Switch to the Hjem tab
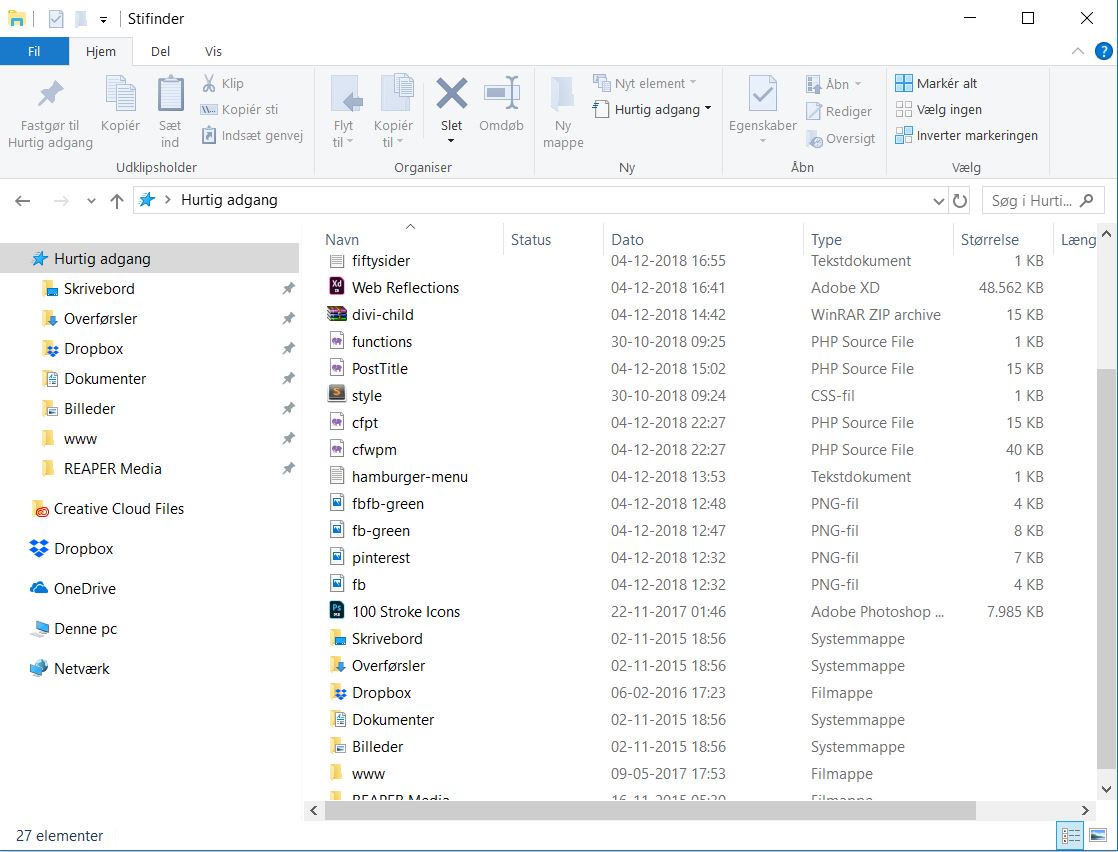This screenshot has width=1118, height=852. (x=101, y=51)
